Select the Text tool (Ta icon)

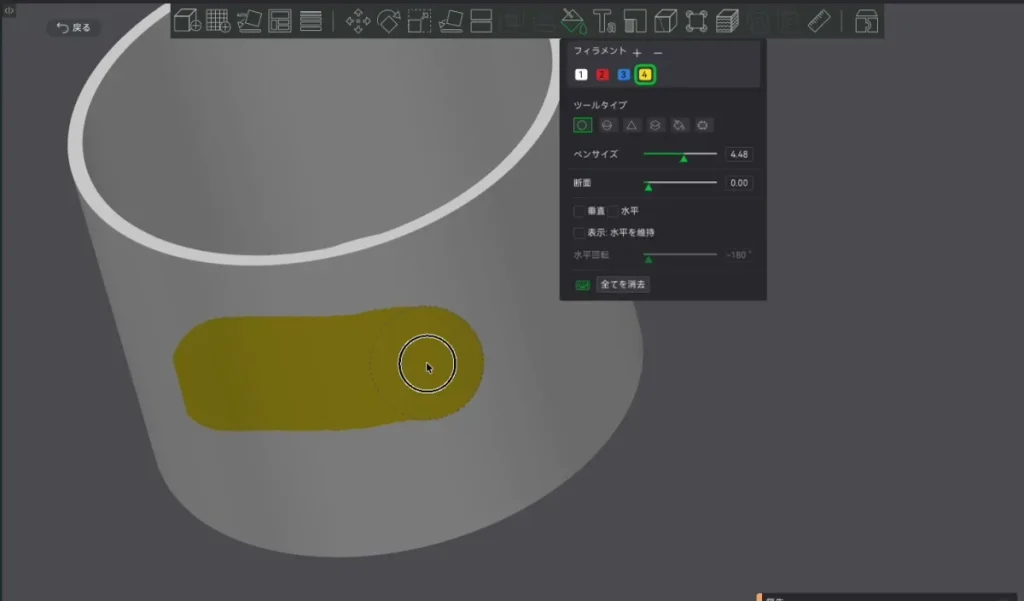(x=604, y=21)
